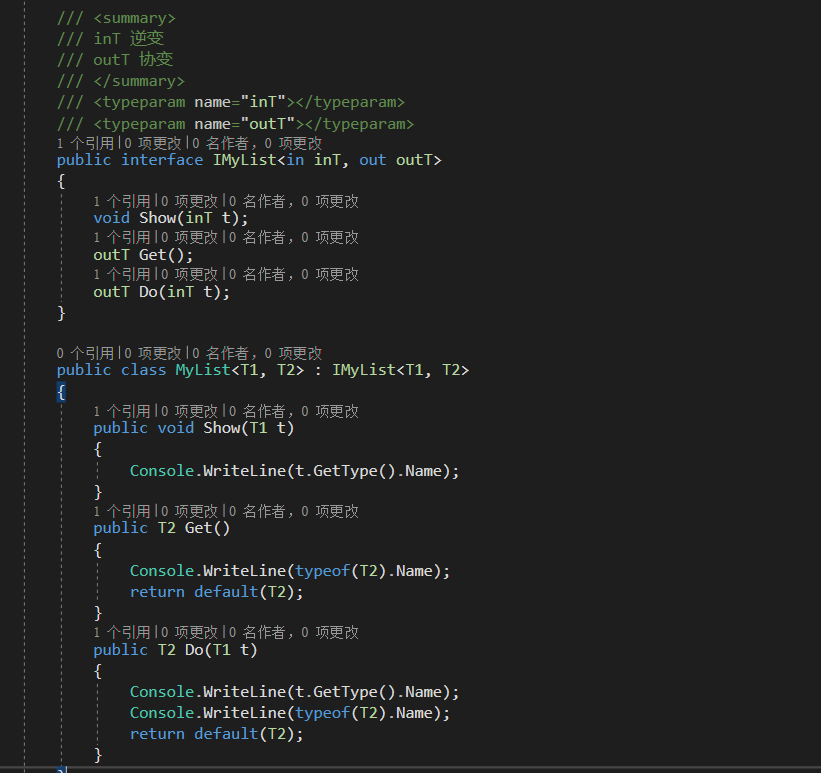Viewport: 821px width, 773px height.
Task: Open '1 个引用' above the IMyList interface declaration
Action: 85,143
